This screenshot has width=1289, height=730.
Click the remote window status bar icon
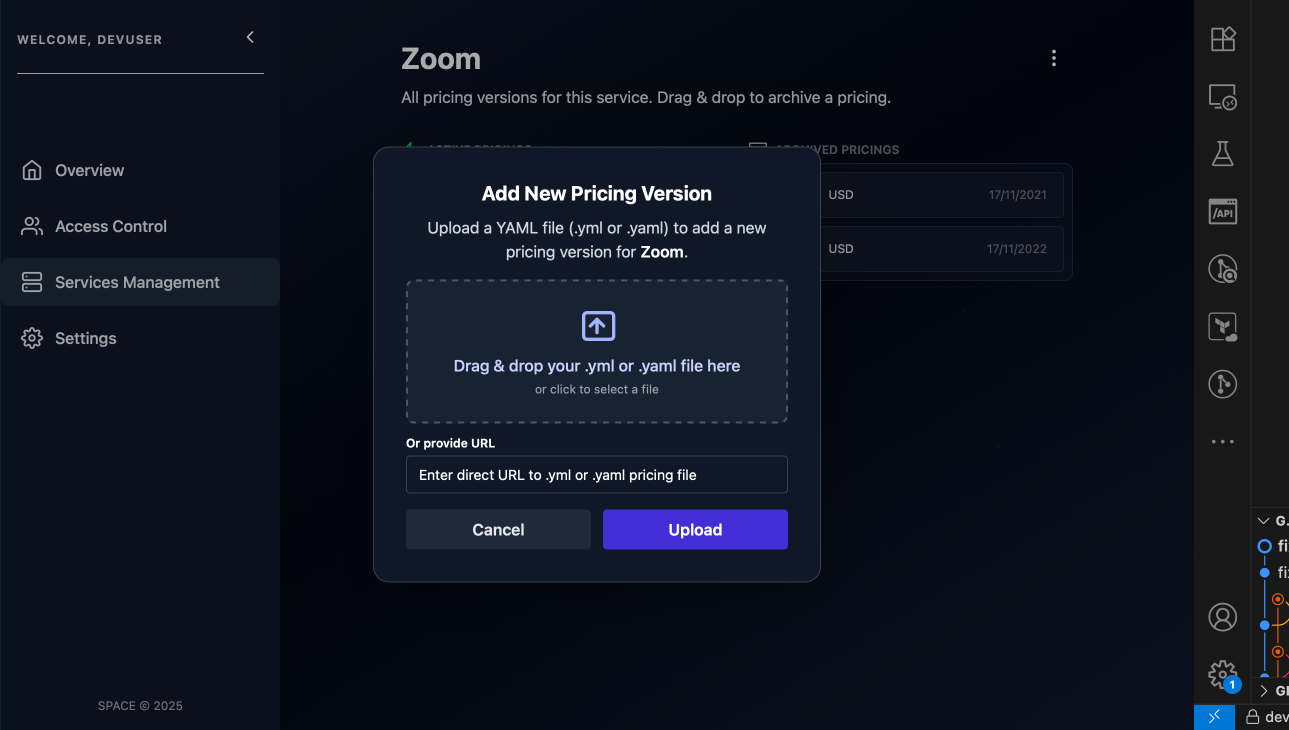1214,717
